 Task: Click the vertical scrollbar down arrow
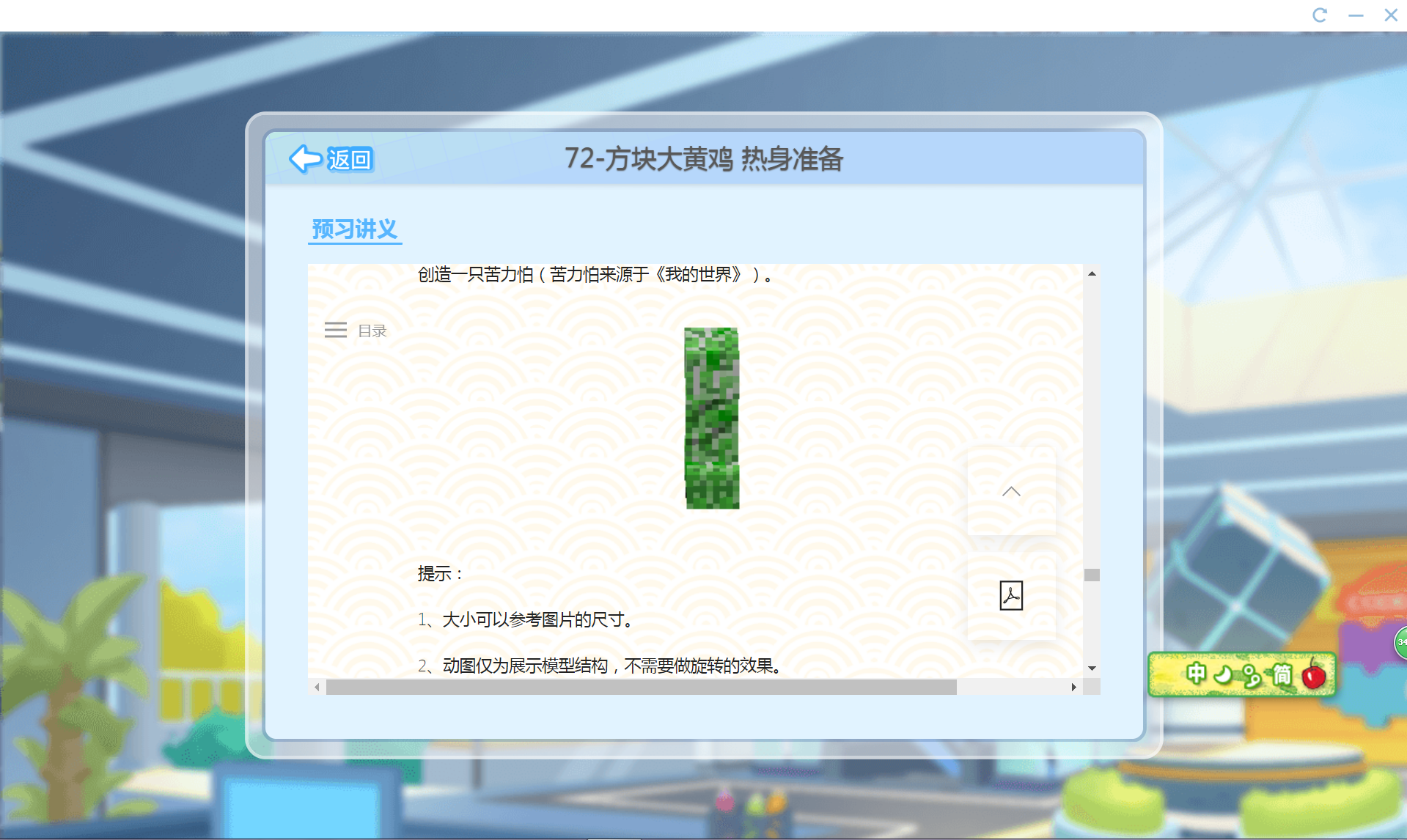pos(1092,668)
